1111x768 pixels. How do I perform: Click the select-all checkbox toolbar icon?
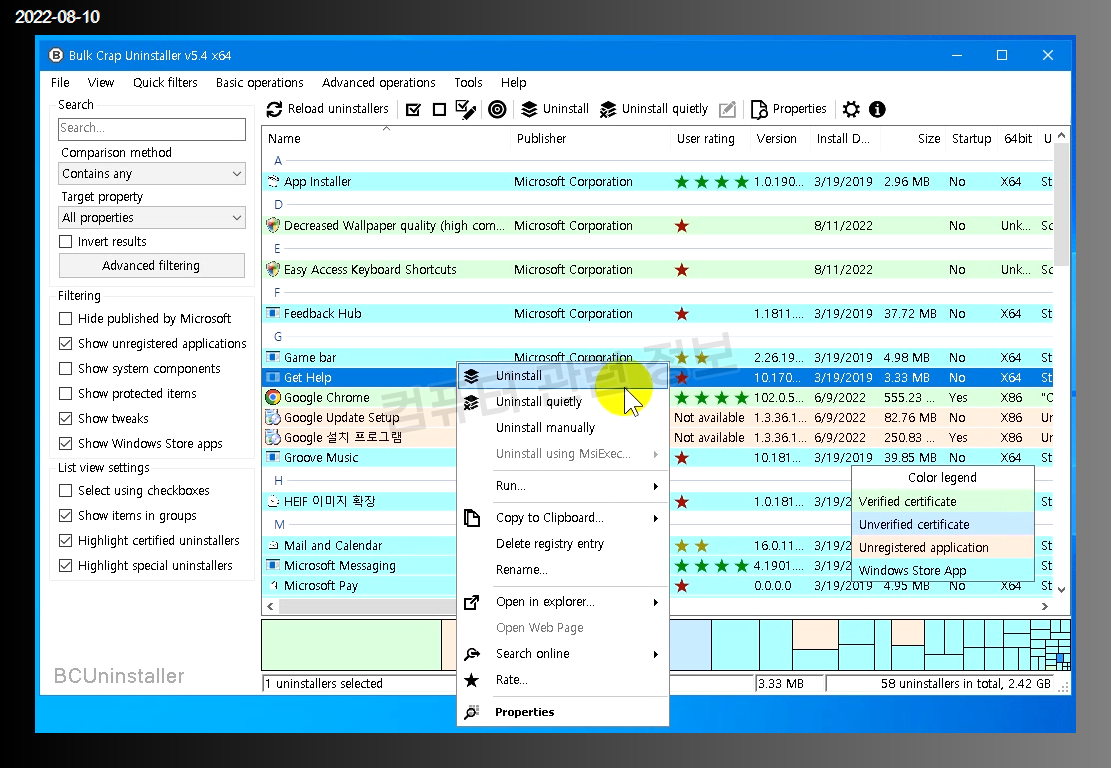pos(414,109)
